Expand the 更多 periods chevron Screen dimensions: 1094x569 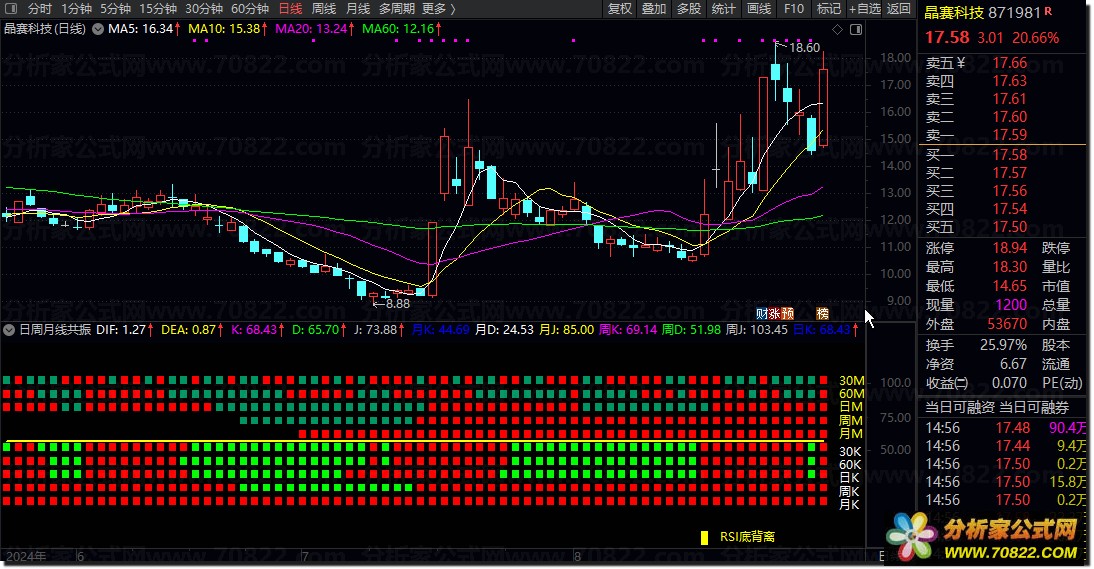454,9
